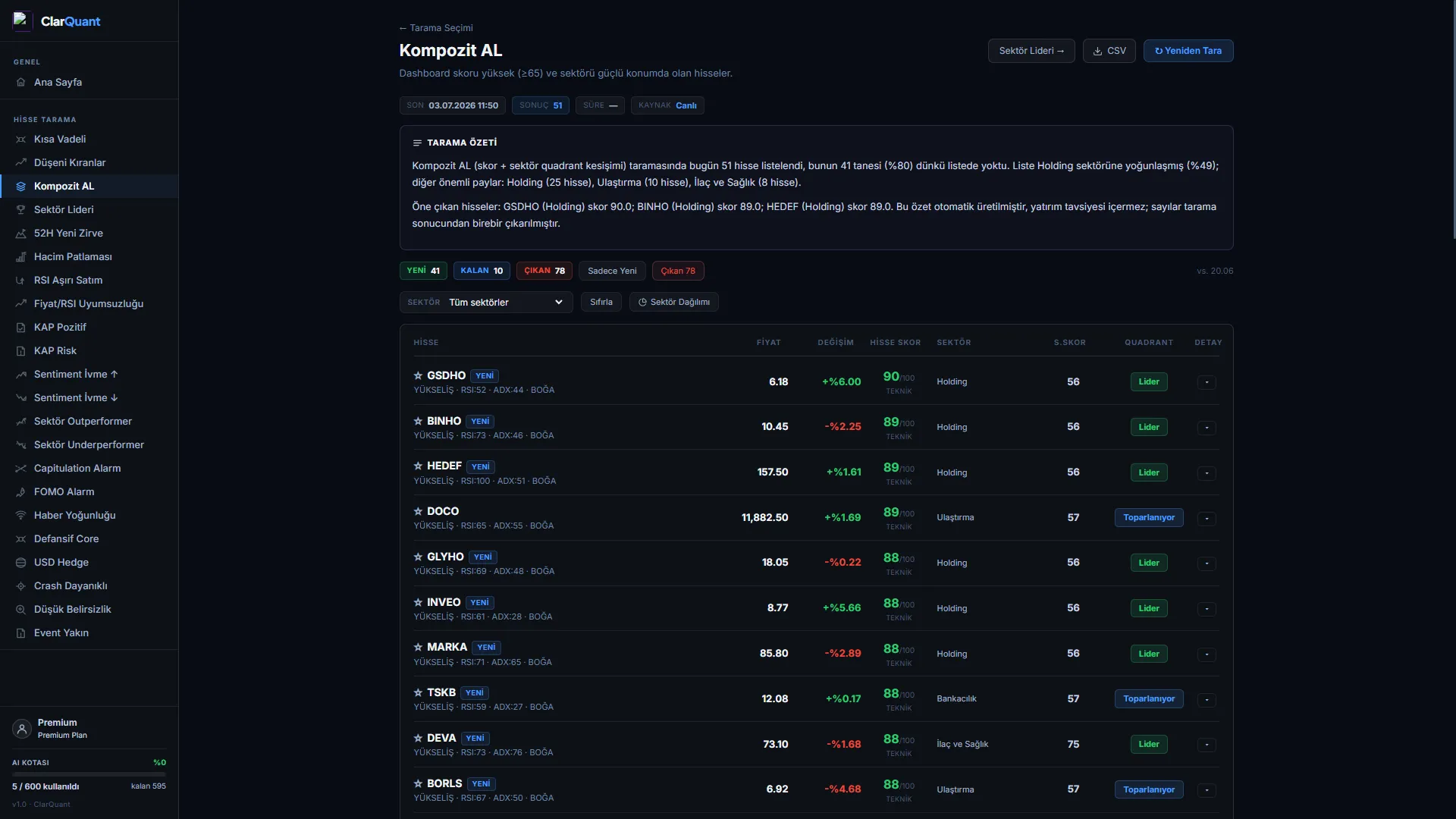Click the KAP Risk document icon
The height and width of the screenshot is (819, 1456).
point(21,350)
